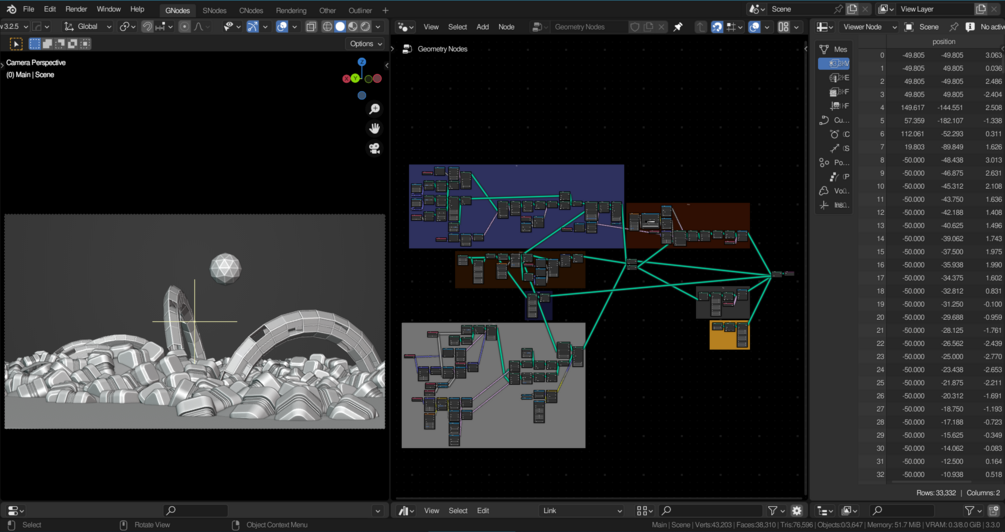This screenshot has height=532, width=1005.
Task: Switch to the Outliner workspace tab
Action: pyautogui.click(x=360, y=10)
